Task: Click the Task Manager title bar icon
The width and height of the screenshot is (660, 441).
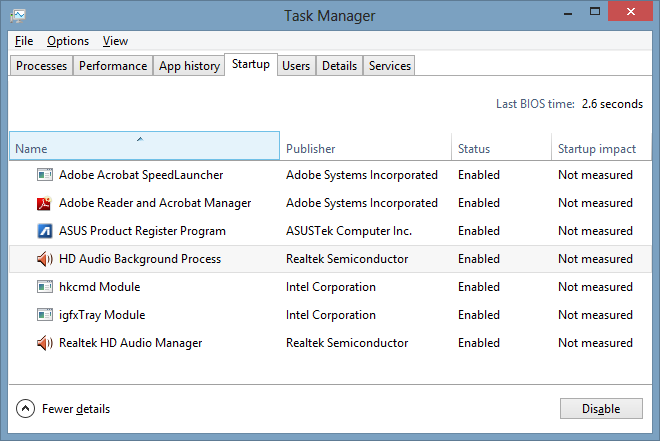Action: pyautogui.click(x=19, y=16)
